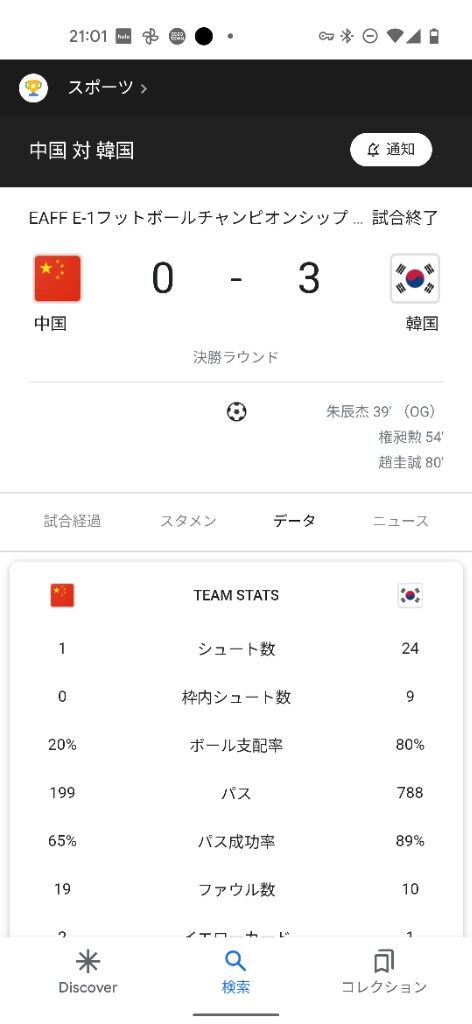Tap Korea flag in TEAM STATS header
472x1024 pixels.
click(x=410, y=596)
